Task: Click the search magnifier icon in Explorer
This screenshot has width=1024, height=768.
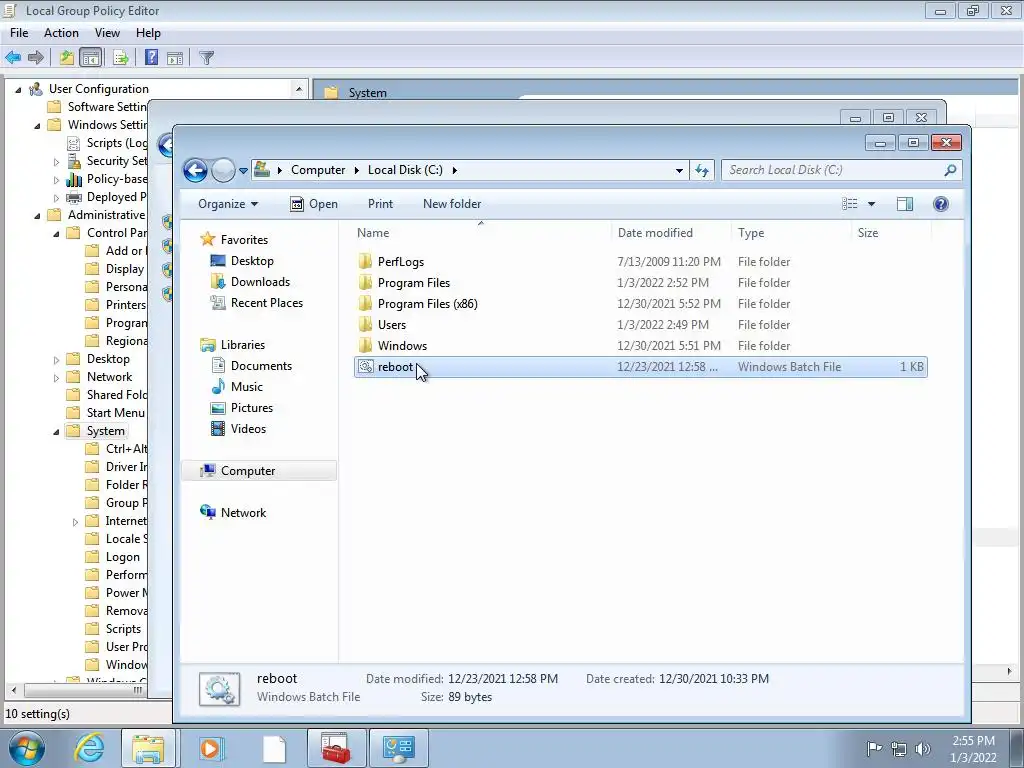Action: 950,170
